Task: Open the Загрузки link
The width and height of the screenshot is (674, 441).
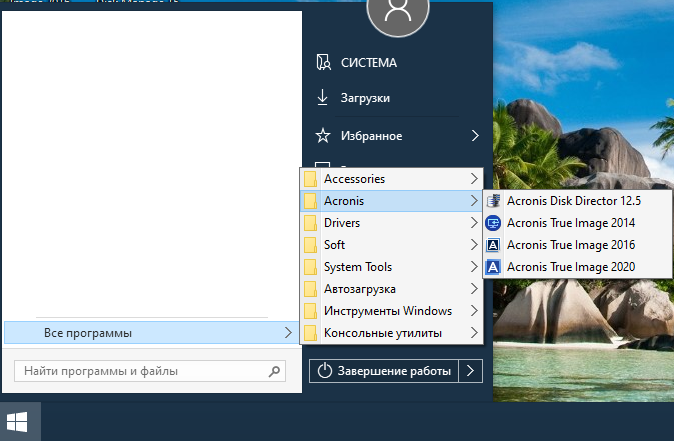Action: (365, 98)
